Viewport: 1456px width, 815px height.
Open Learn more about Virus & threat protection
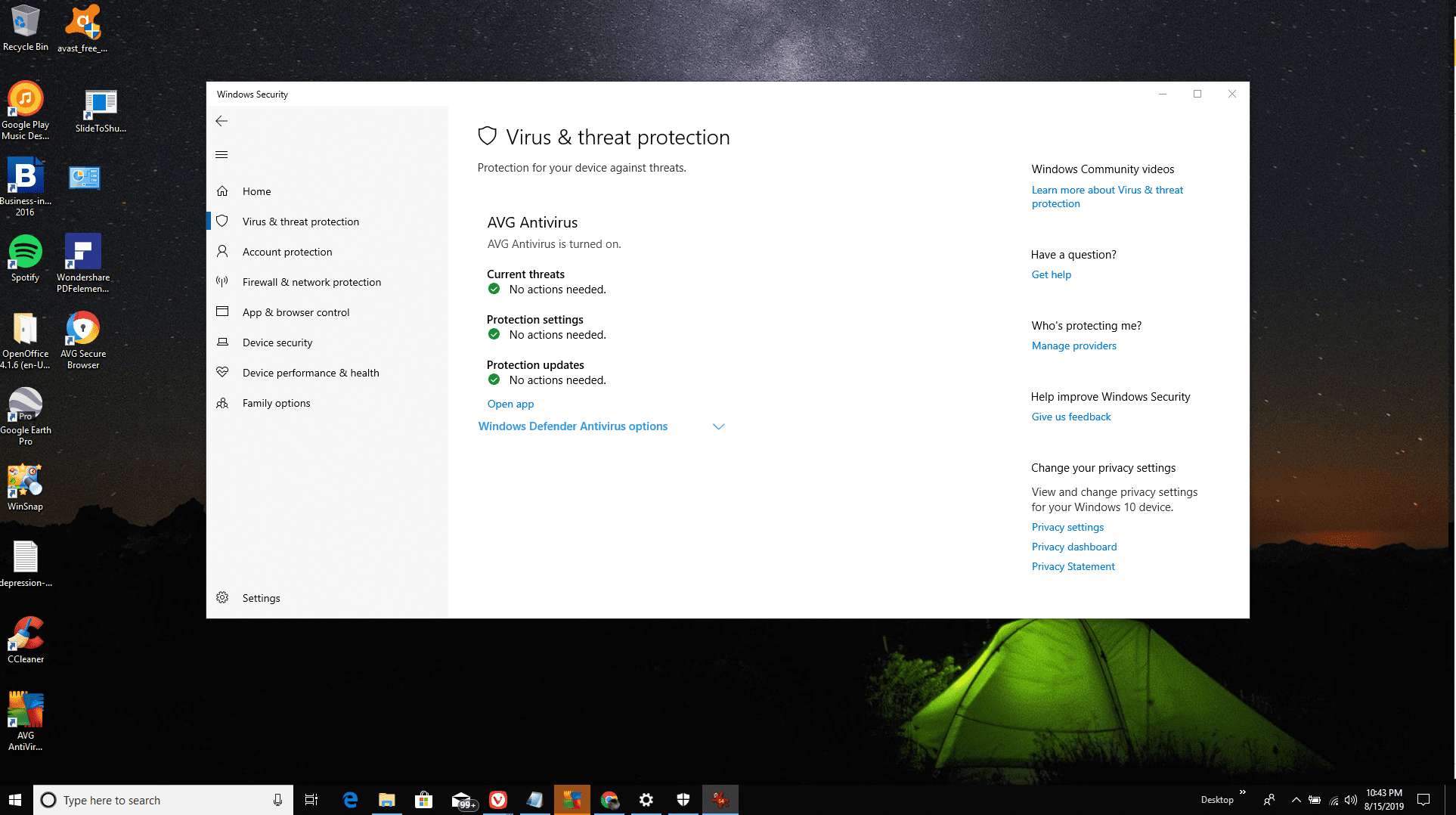(x=1107, y=197)
